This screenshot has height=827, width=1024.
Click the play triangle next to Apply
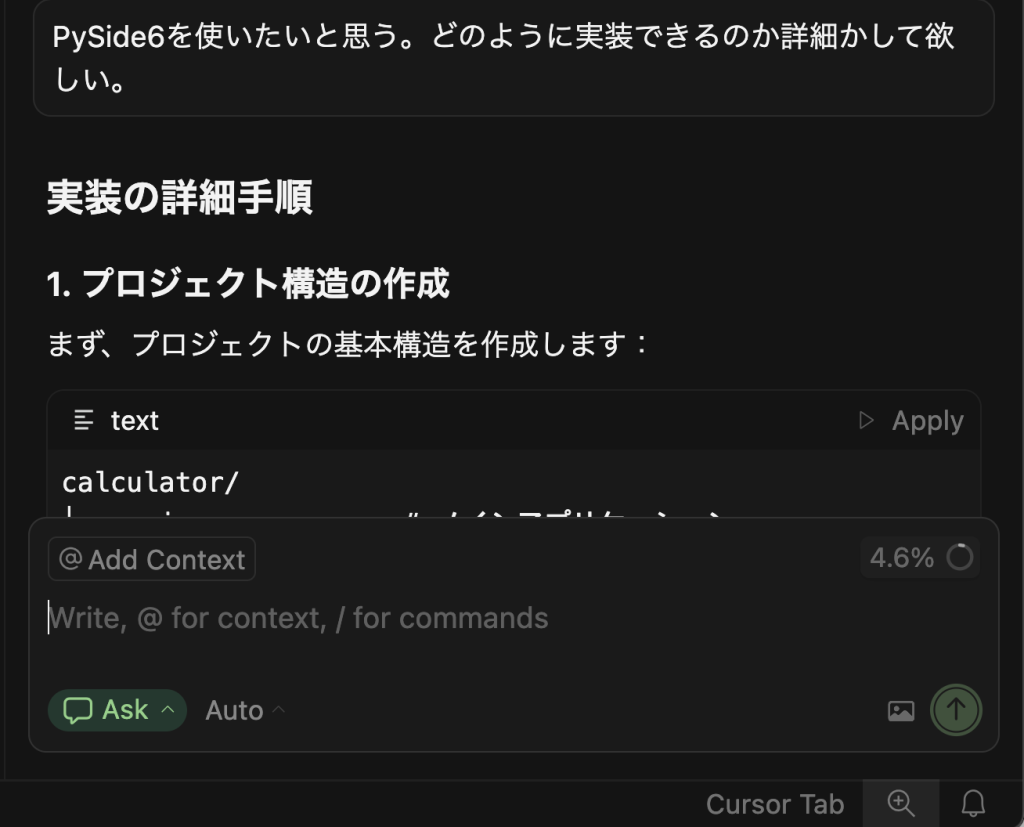[866, 420]
